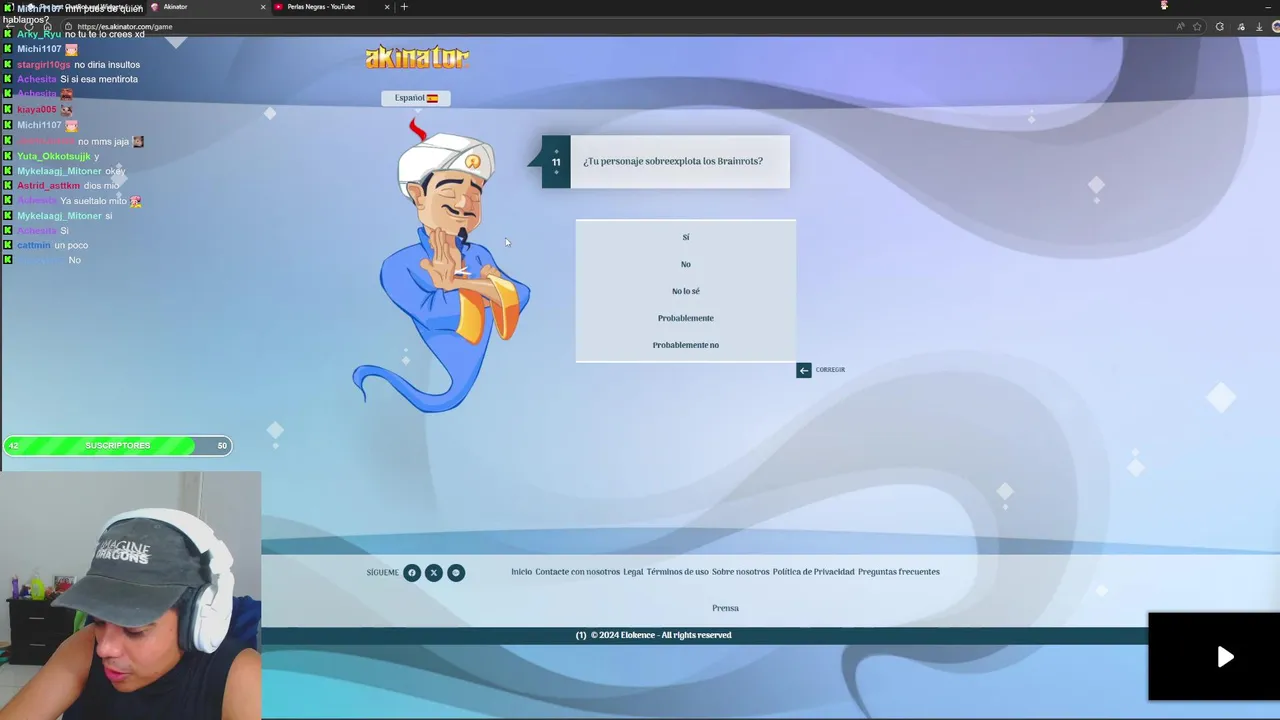
Task: Open the Español language selector
Action: 416,98
